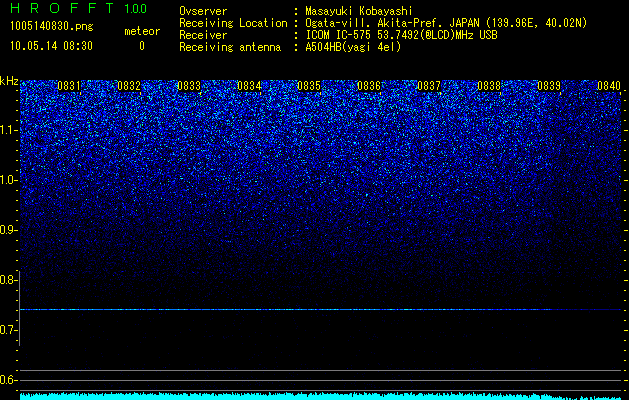The width and height of the screenshot is (629, 400).
Task: Click the 1.1 frequency axis label
Action: tap(8, 130)
